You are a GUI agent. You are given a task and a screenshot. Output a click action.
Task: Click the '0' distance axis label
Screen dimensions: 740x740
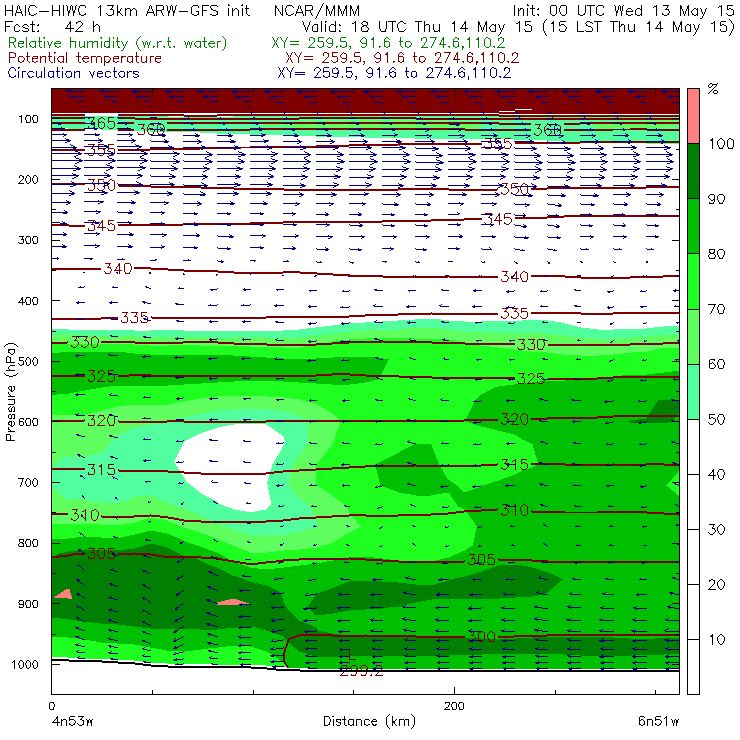coord(52,706)
